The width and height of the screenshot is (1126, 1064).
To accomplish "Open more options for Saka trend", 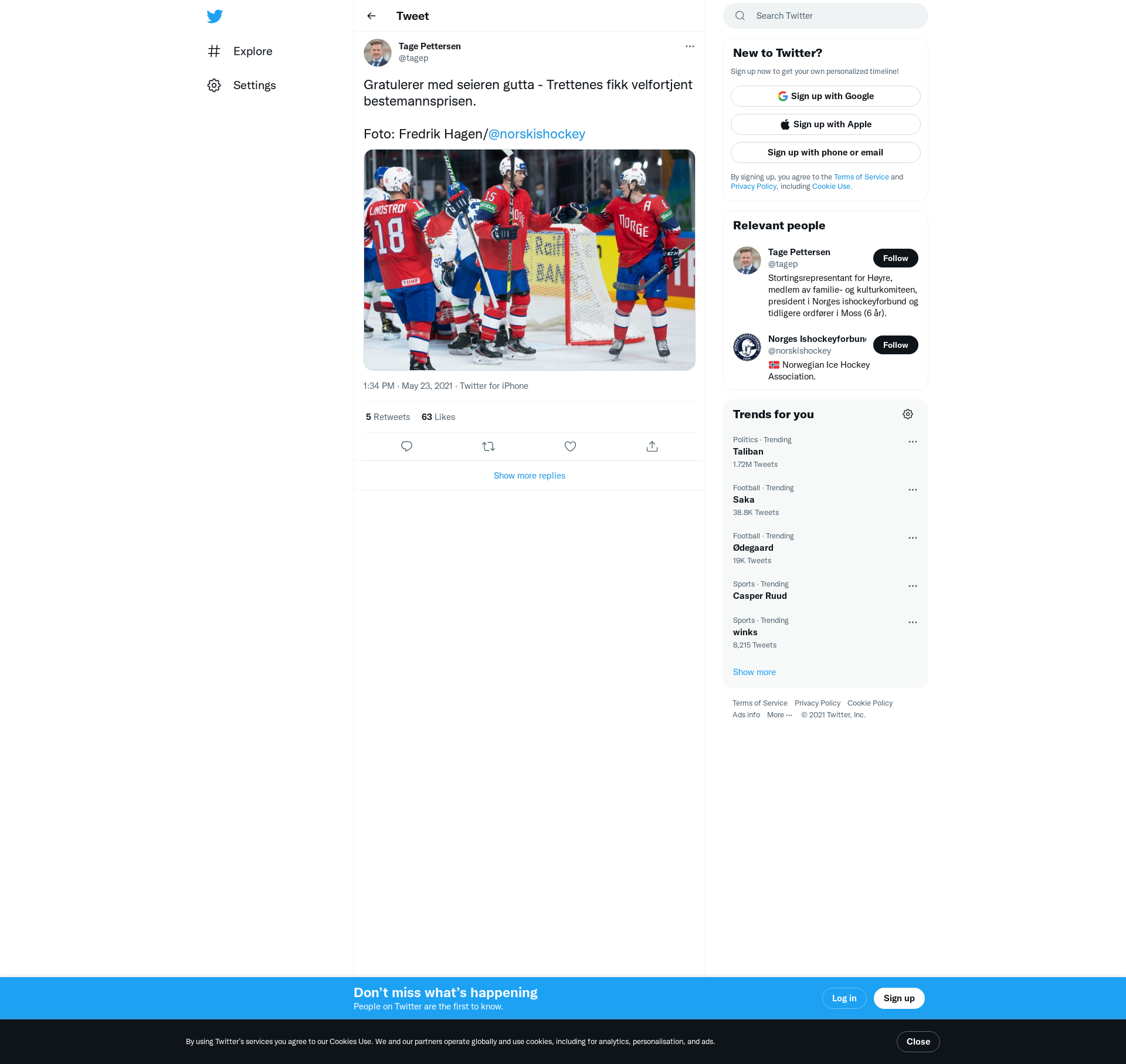I will coord(913,490).
